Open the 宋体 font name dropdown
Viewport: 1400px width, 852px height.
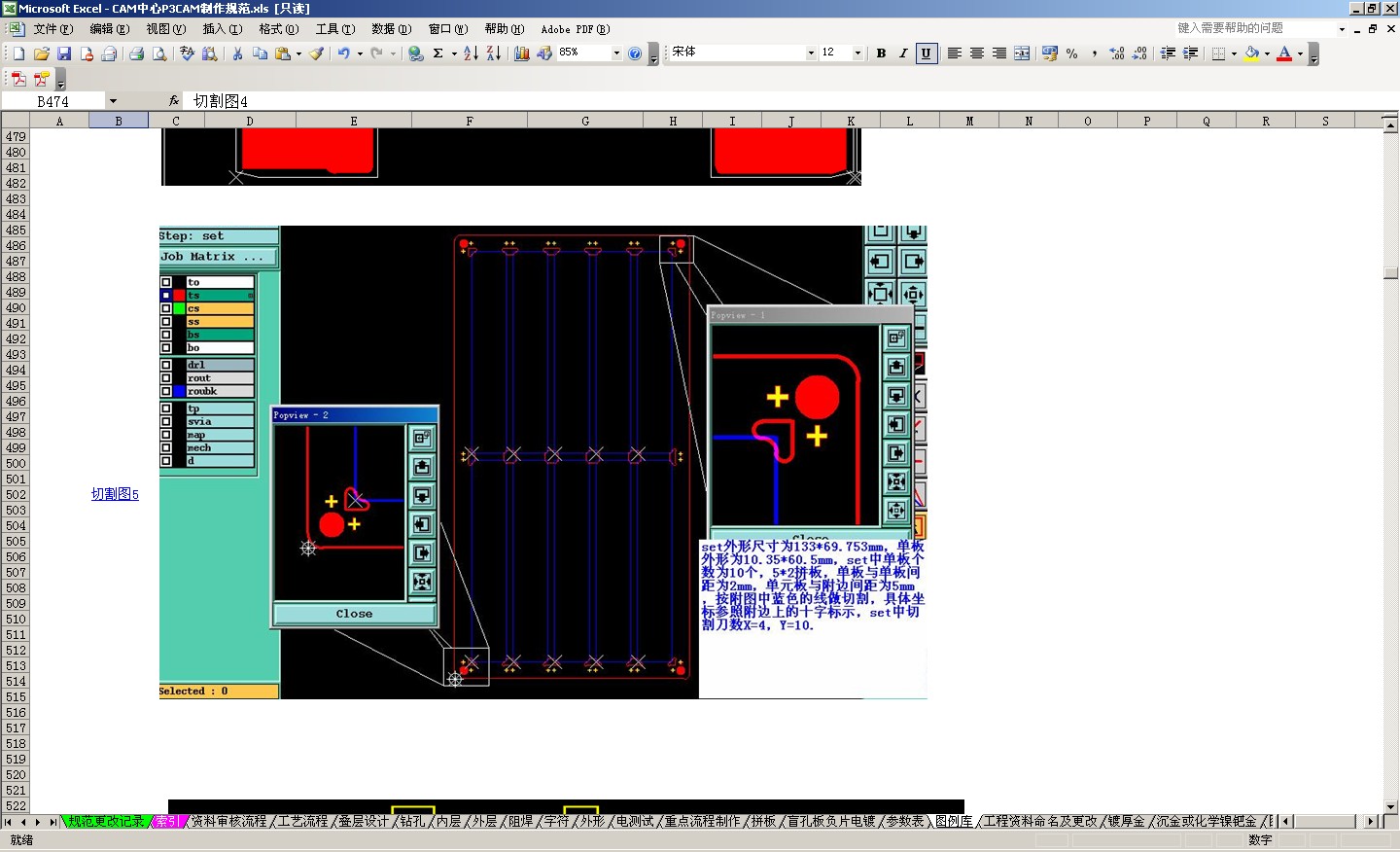pyautogui.click(x=811, y=53)
